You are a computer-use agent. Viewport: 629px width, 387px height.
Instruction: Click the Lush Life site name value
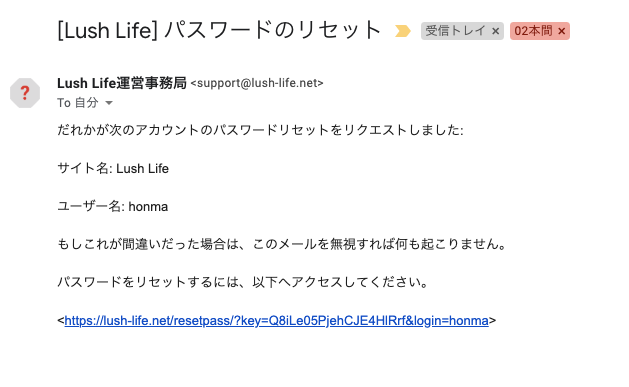(x=142, y=168)
